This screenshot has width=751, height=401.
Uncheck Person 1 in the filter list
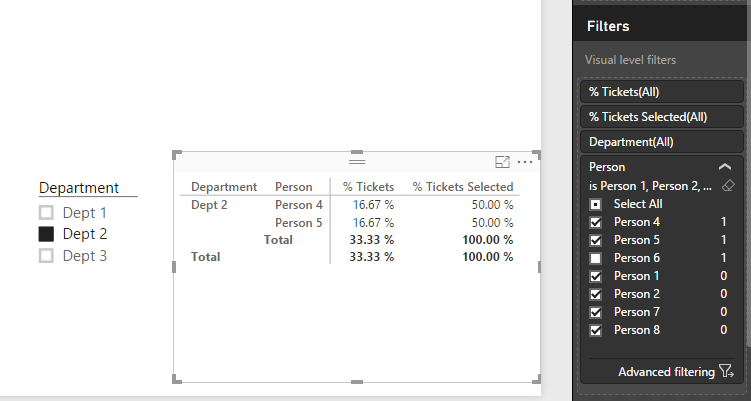tap(595, 276)
